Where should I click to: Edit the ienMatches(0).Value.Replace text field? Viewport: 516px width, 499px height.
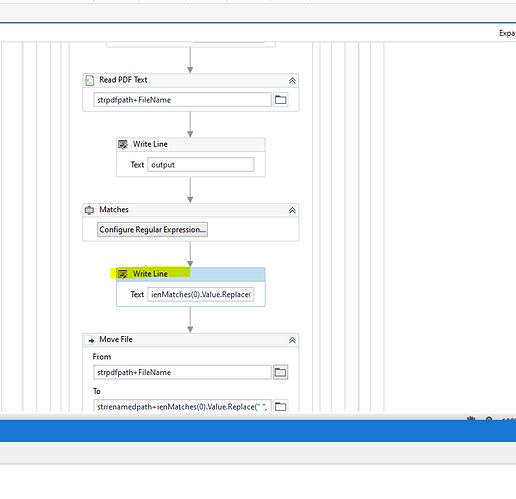pos(201,294)
